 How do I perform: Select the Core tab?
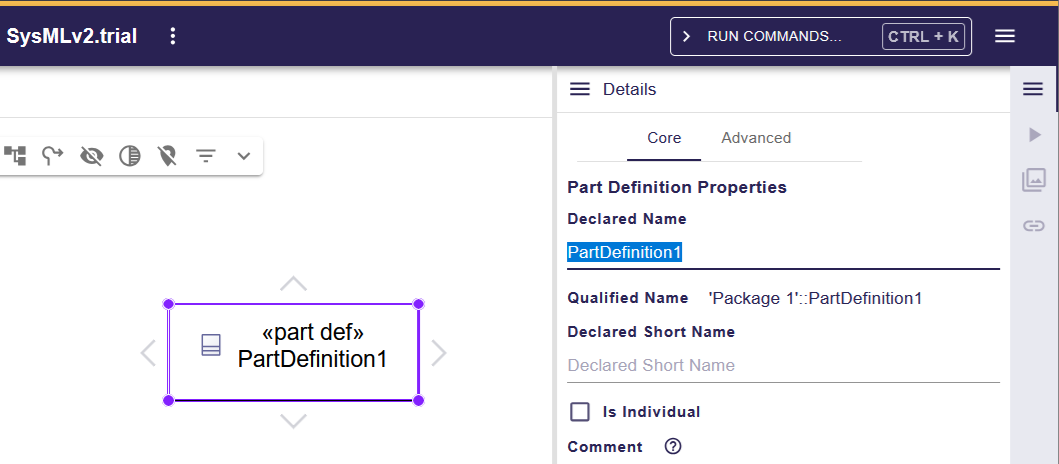664,138
